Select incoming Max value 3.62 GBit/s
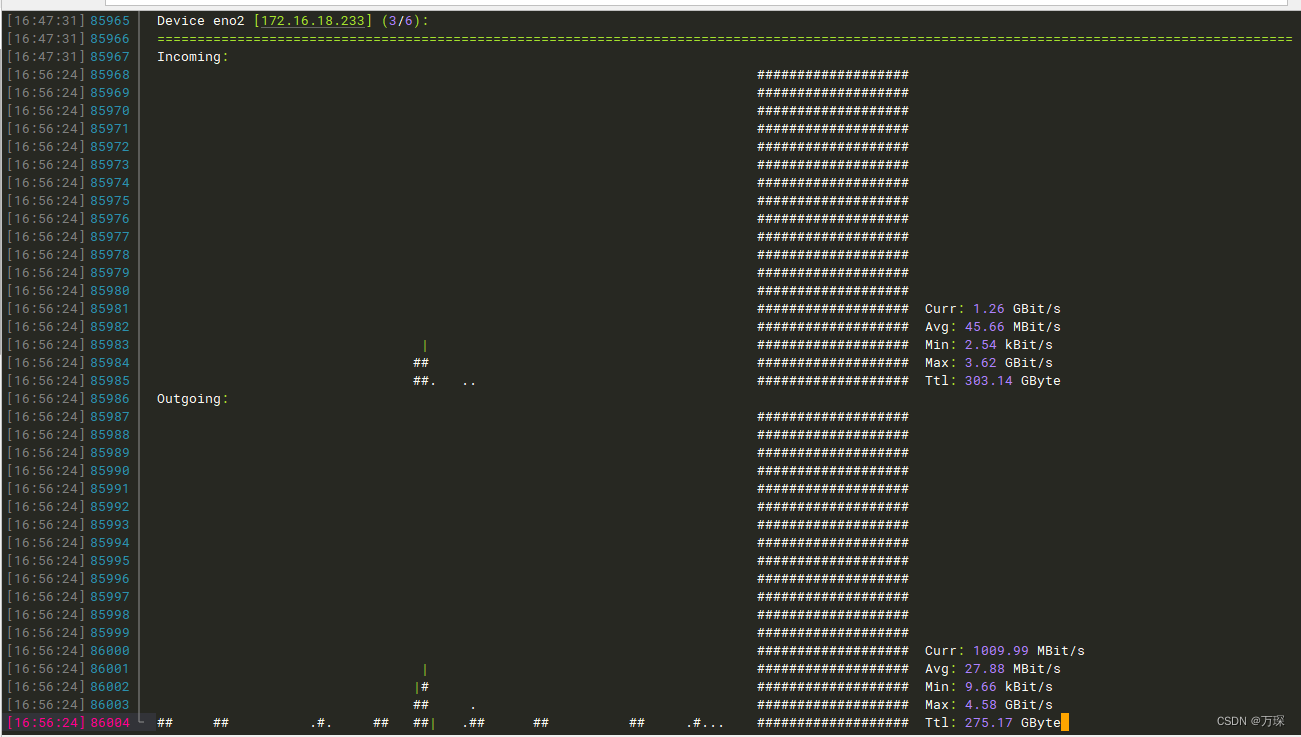 [x=1009, y=363]
